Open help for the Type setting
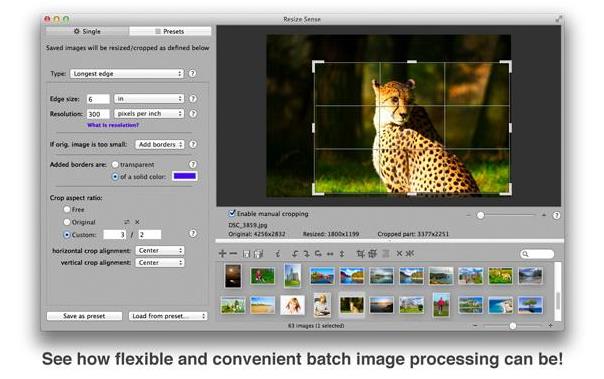This screenshot has width=604, height=379. pyautogui.click(x=192, y=73)
